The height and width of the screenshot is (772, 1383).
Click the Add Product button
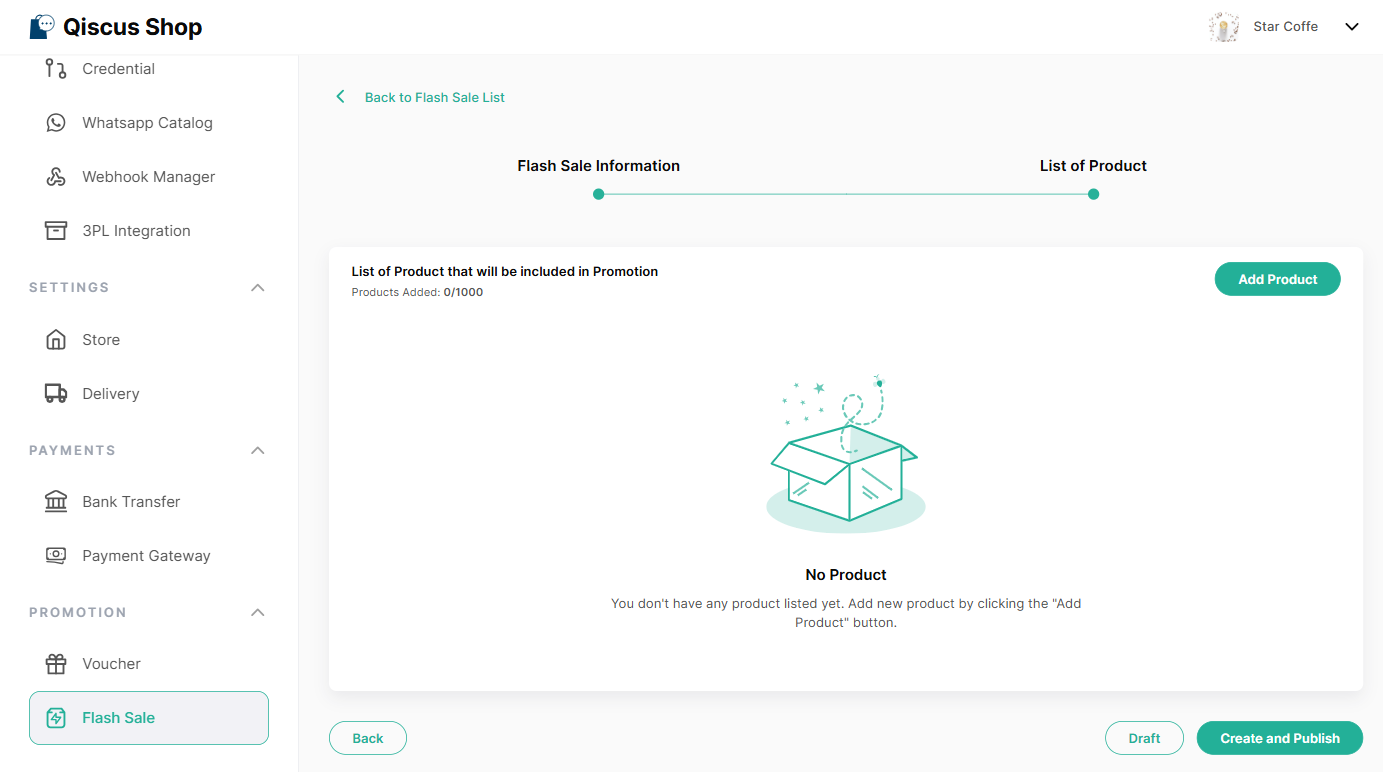pos(1277,279)
